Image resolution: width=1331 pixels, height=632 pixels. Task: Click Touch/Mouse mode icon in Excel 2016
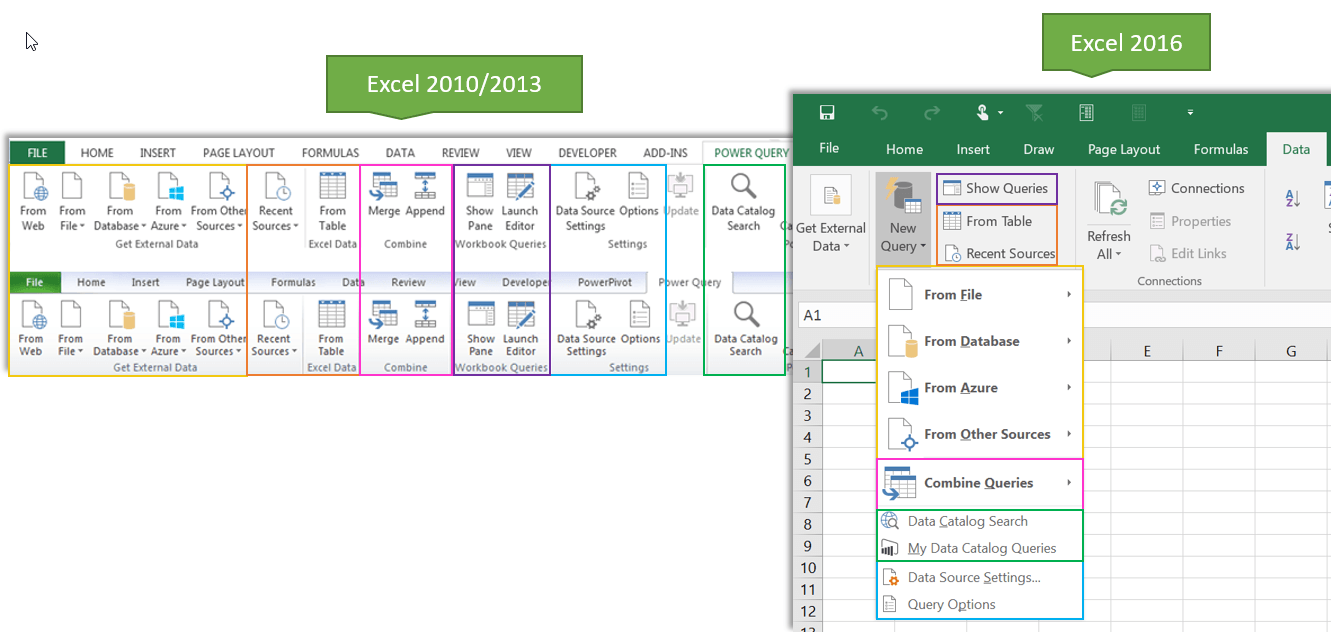pyautogui.click(x=983, y=113)
